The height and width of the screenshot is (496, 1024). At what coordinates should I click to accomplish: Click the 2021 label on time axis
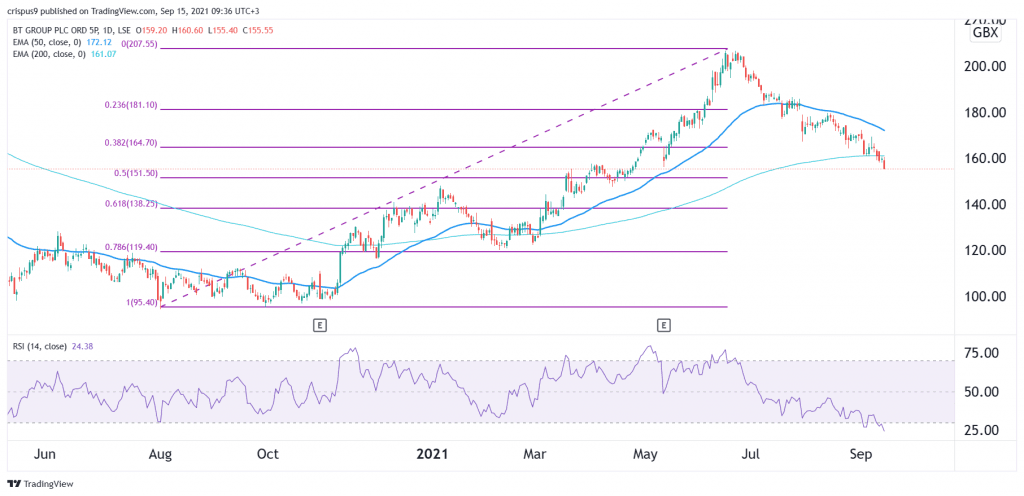[x=433, y=454]
